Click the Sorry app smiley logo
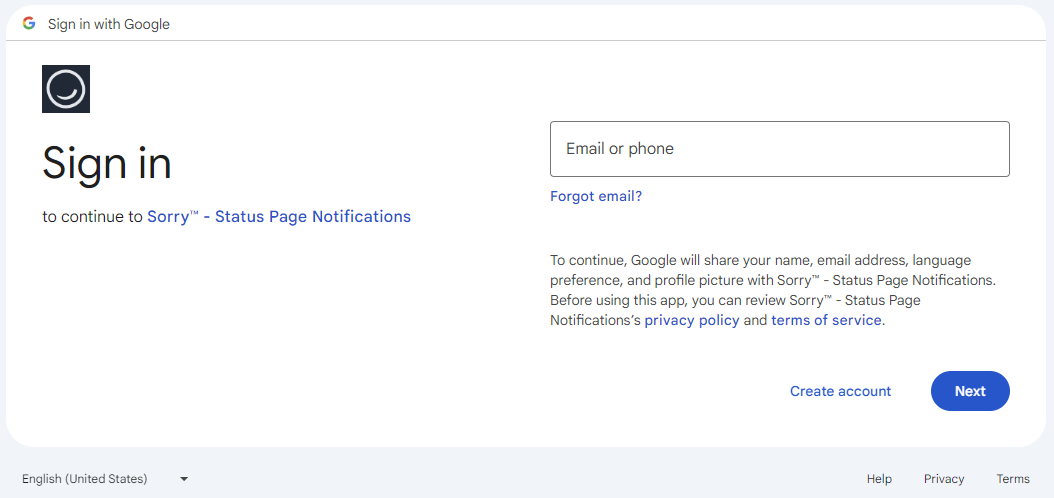Screen dimensions: 1054x498 [x=66, y=89]
